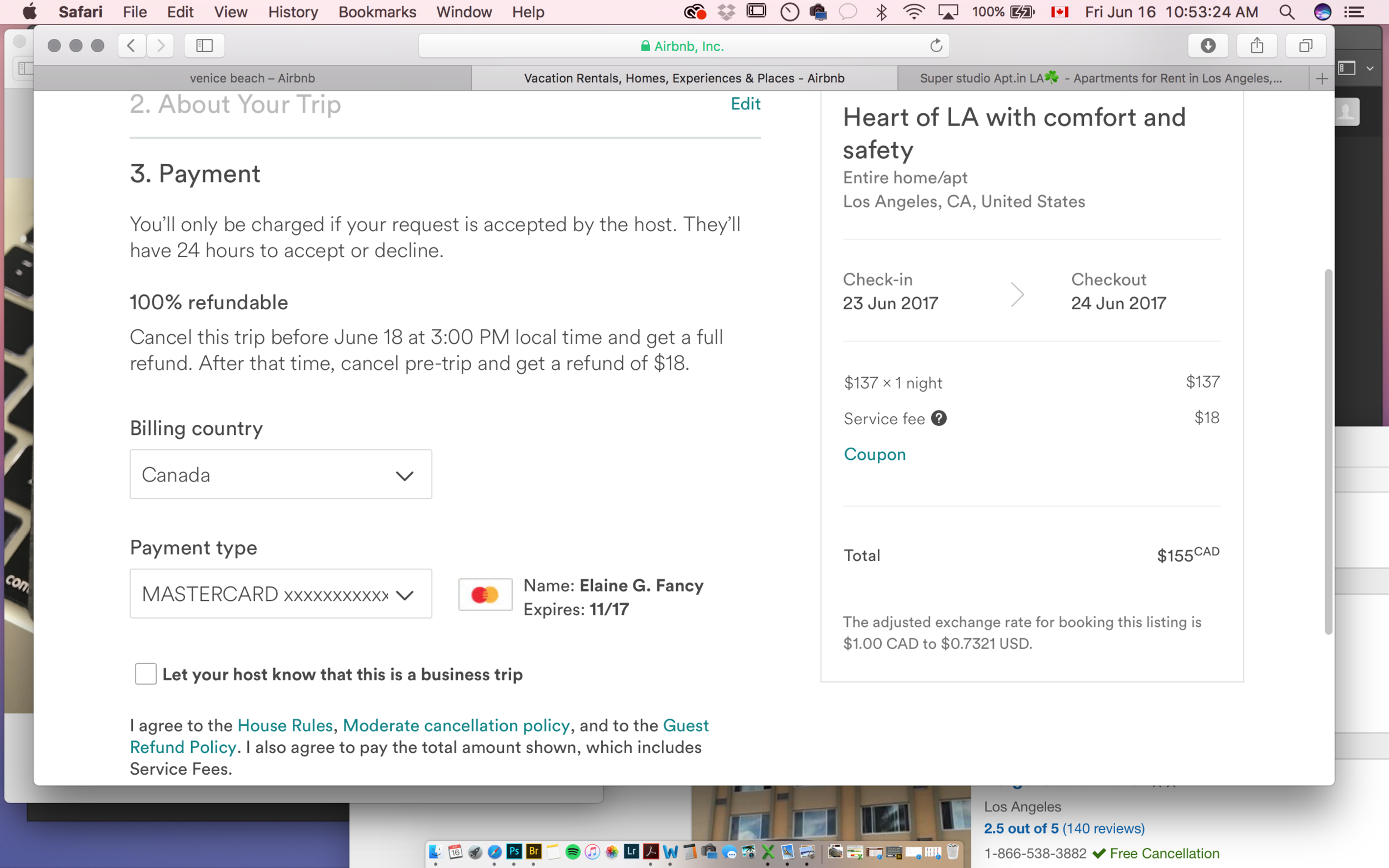
Task: Open the Guest Refund Policy link
Action: 419,736
